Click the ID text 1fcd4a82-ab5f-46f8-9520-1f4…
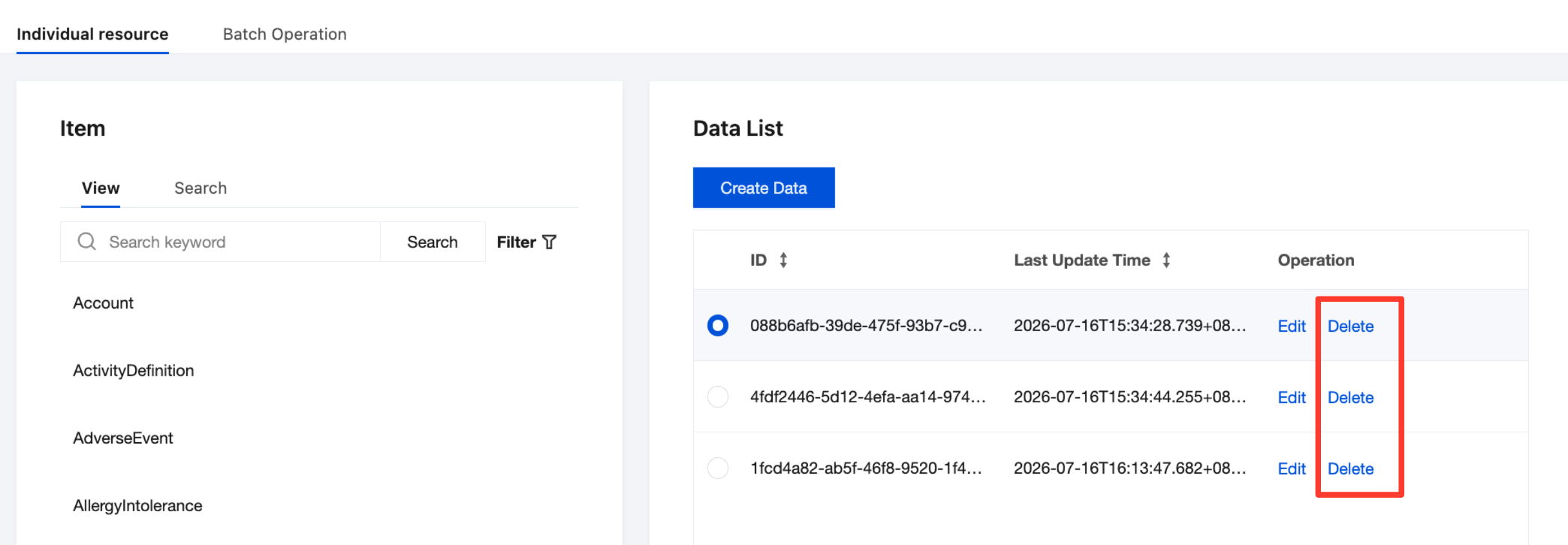This screenshot has height=545, width=1568. click(x=866, y=468)
